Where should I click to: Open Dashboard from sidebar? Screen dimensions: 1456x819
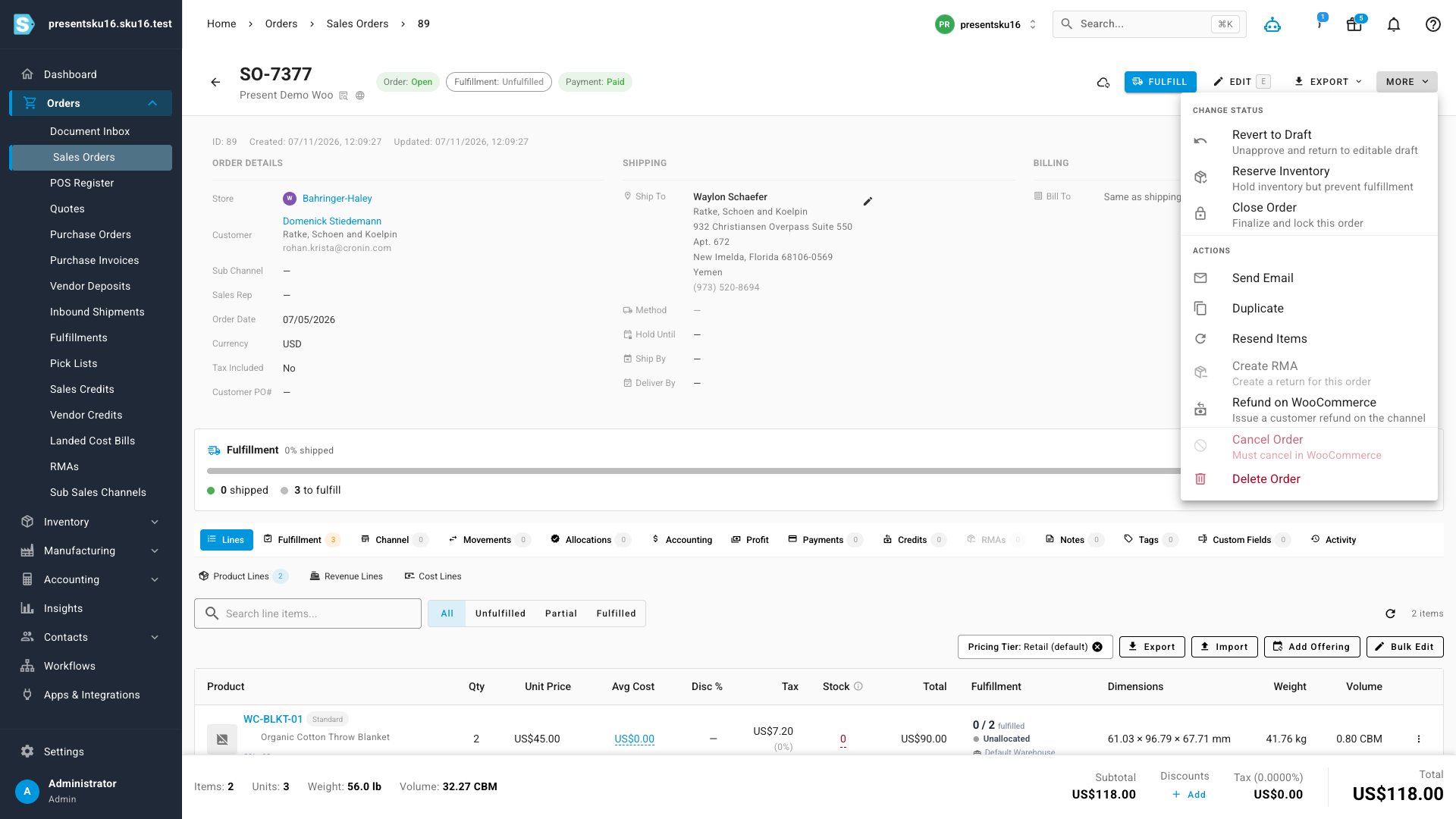click(91, 74)
